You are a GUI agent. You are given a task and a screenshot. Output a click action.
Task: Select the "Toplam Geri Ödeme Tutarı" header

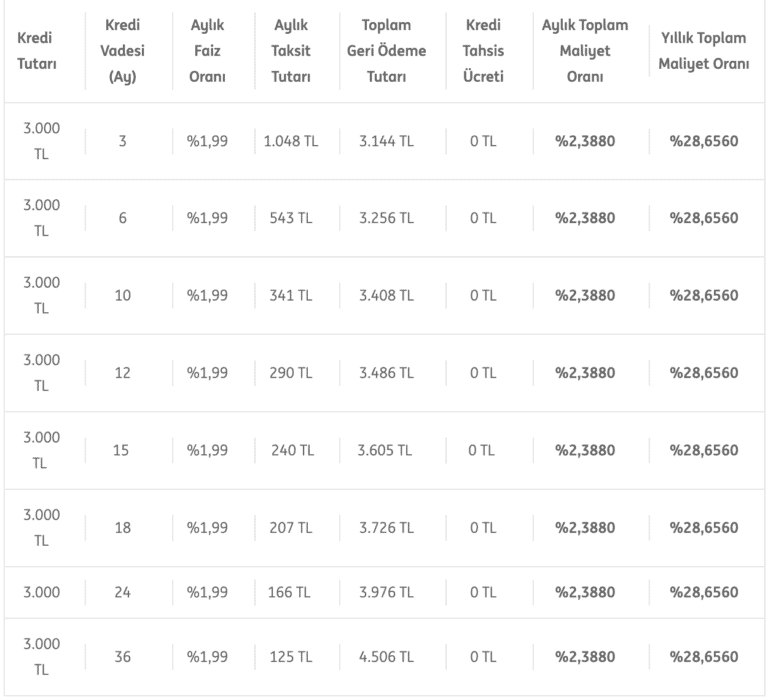(x=385, y=50)
